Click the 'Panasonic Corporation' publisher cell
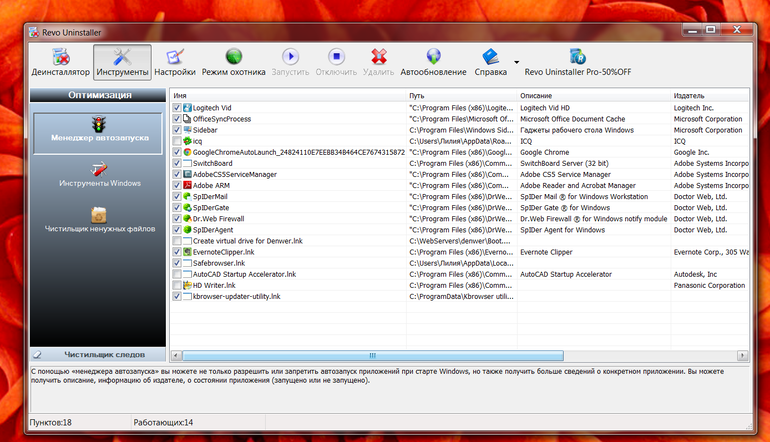Image resolution: width=770 pixels, height=442 pixels. 709,285
